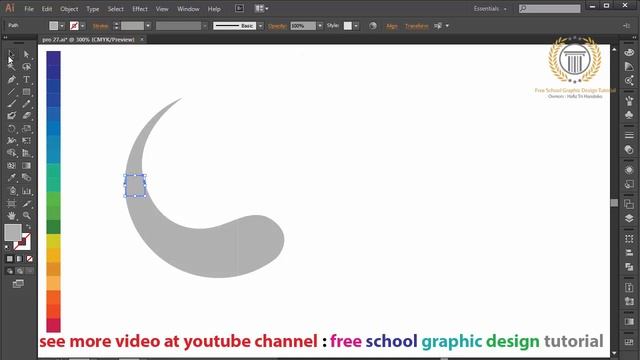The height and width of the screenshot is (360, 640).
Task: Open the Type menu
Action: click(x=93, y=9)
